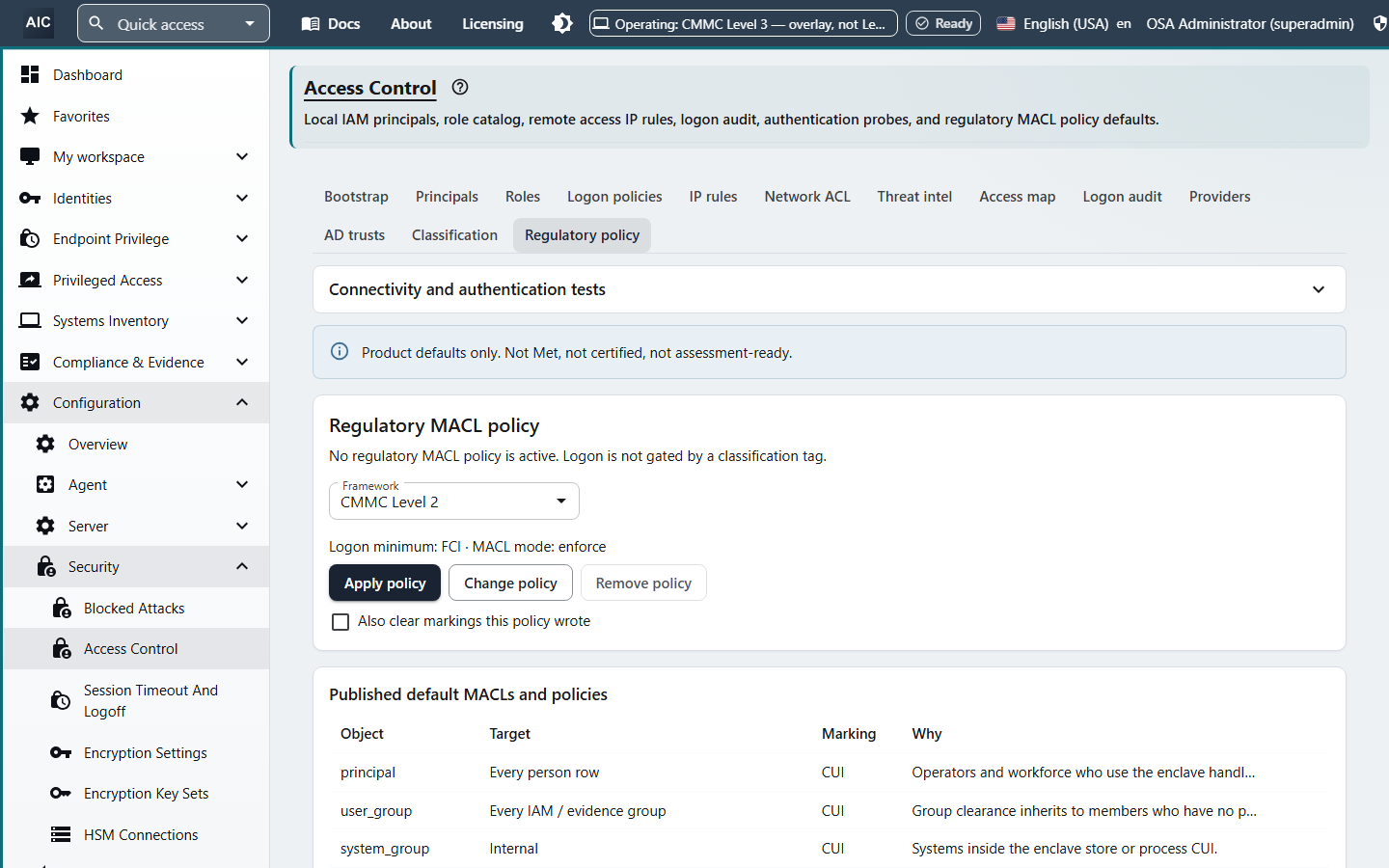Click the Operating CMMC Level 3 status box

click(744, 23)
